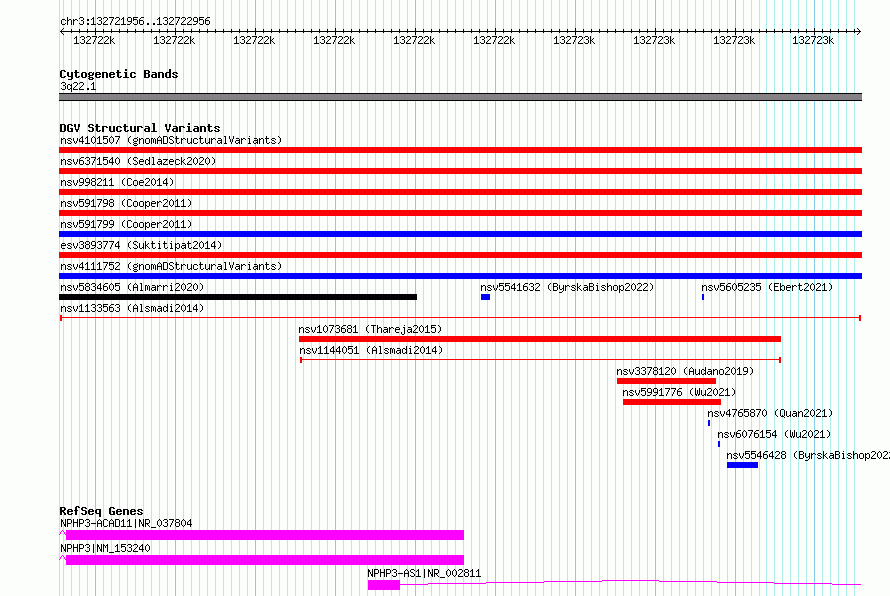Open variant nsv5546428 (ByrskaBishop2022) label
Image resolution: width=890 pixels, height=596 pixels.
click(x=808, y=455)
